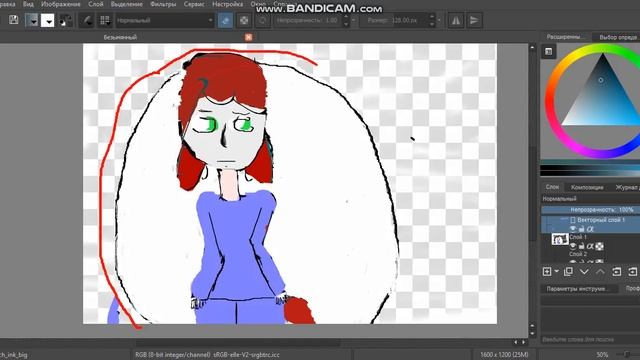Image resolution: width=640 pixels, height=360 pixels.
Task: Toggle alpha lock on Слой 1
Action: click(x=599, y=246)
